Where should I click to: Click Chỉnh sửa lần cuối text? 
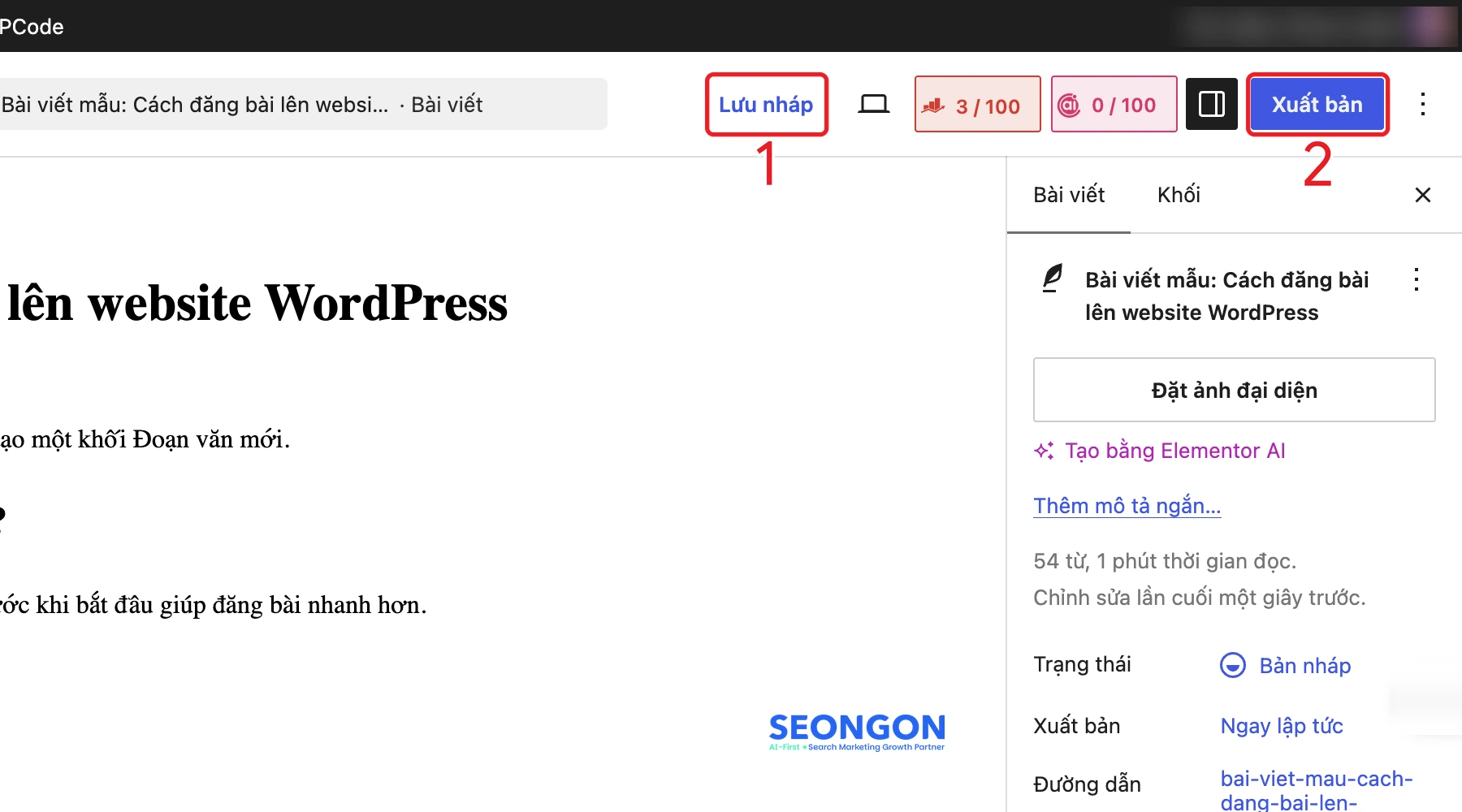(x=1200, y=598)
